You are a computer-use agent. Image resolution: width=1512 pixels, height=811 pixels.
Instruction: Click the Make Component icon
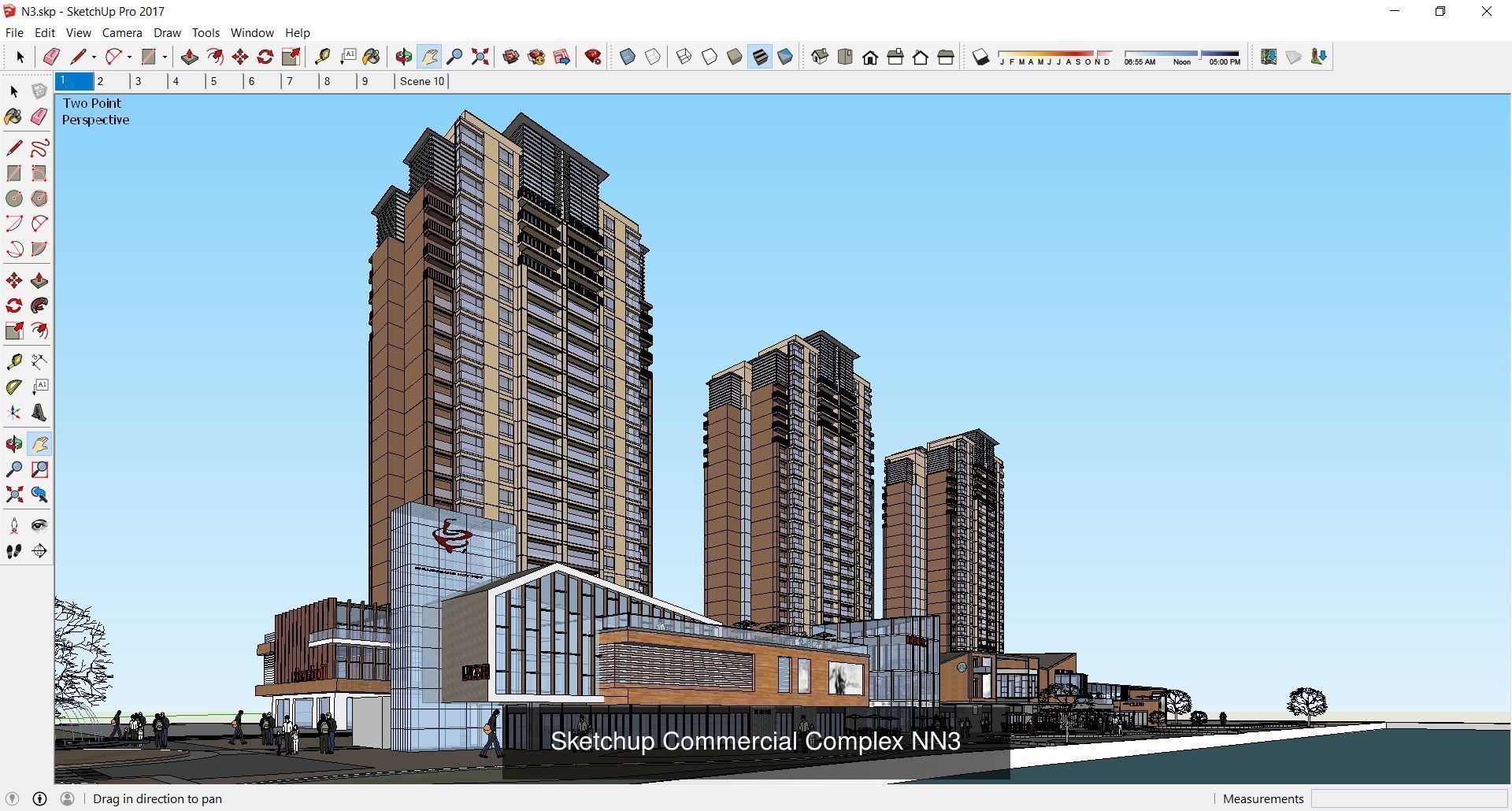pyautogui.click(x=39, y=91)
